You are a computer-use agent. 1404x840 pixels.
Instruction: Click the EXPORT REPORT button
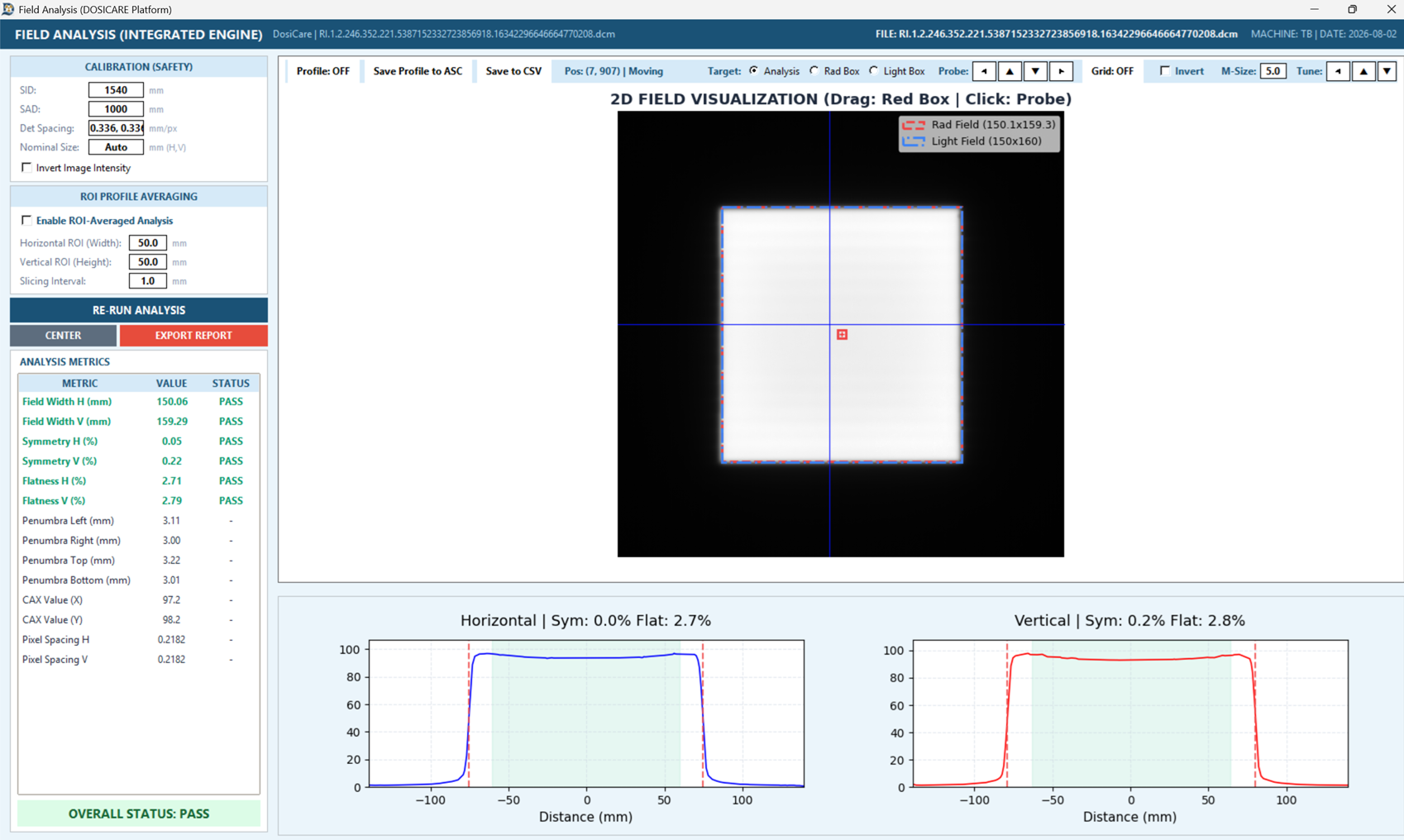[193, 336]
